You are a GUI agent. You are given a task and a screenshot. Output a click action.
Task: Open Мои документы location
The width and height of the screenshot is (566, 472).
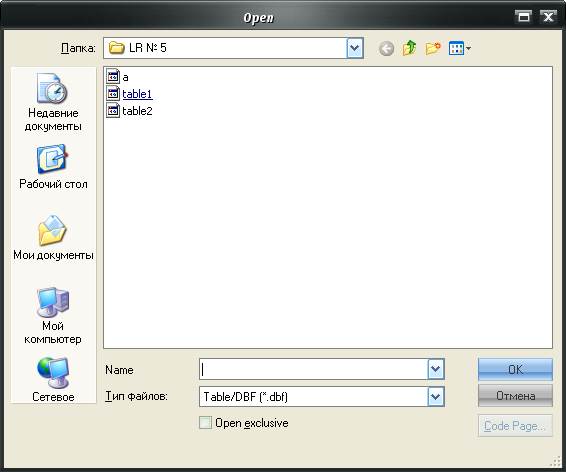[x=53, y=238]
